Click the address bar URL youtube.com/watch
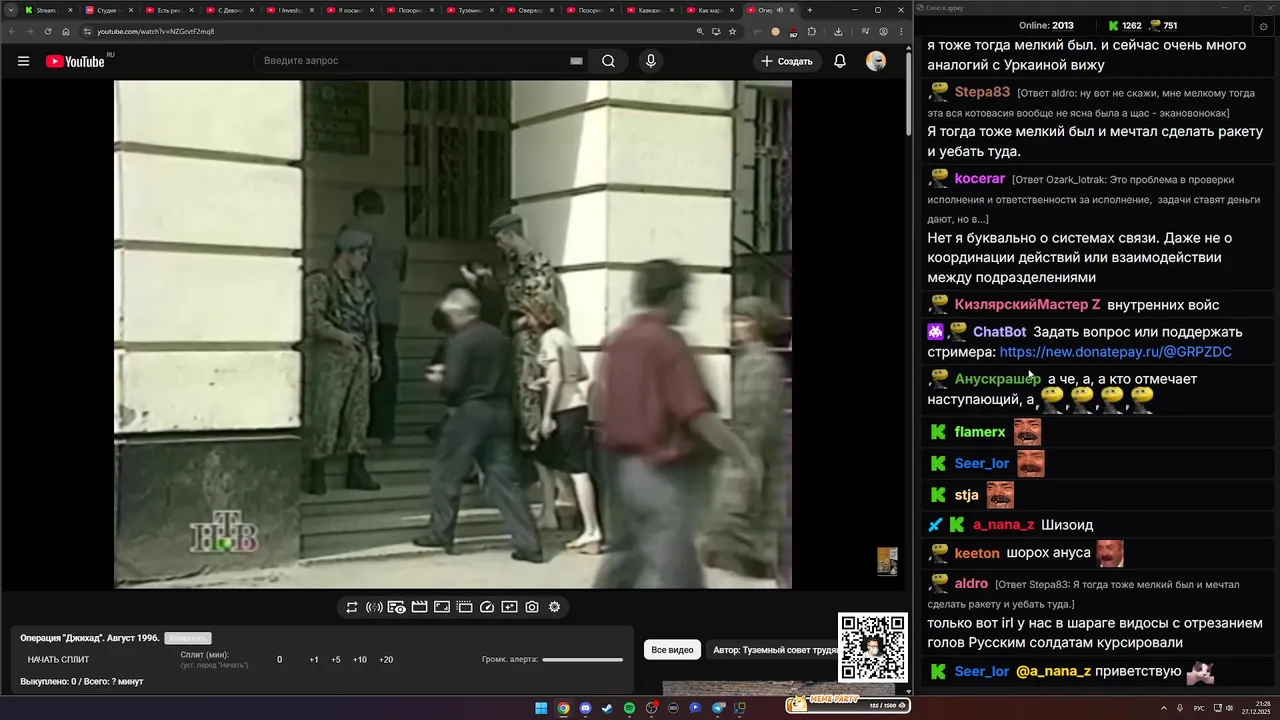1280x720 pixels. (155, 31)
